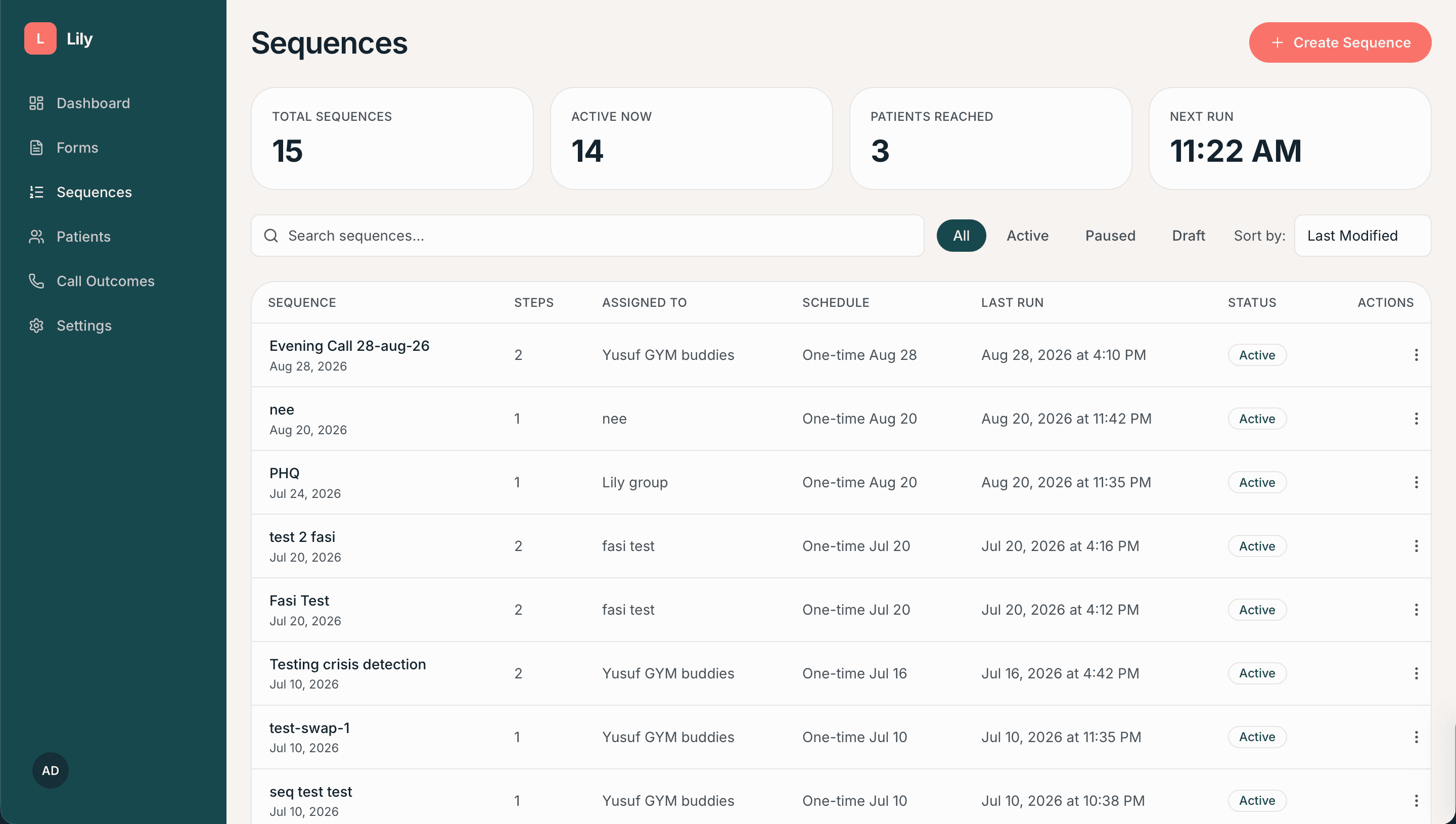Click the STEPS column header
The image size is (1456, 824).
tap(534, 303)
